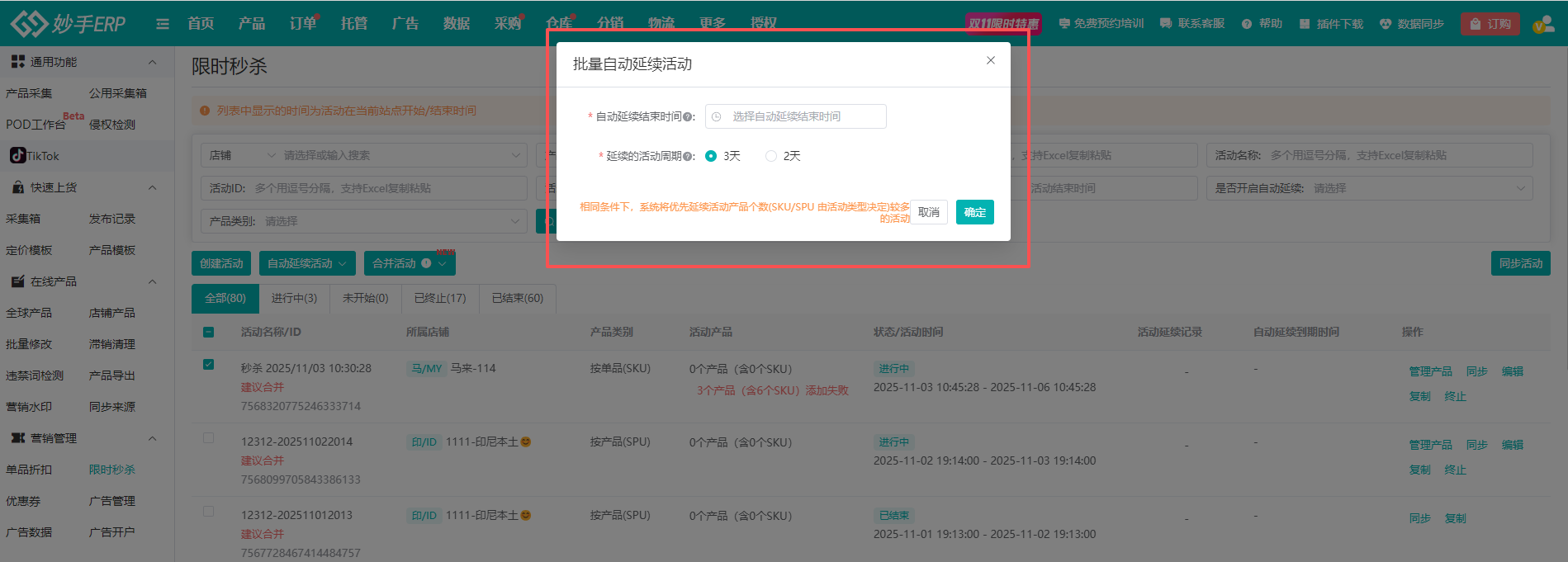The width and height of the screenshot is (1568, 562).
Task: Open the 订单 top menu
Action: coord(303,24)
